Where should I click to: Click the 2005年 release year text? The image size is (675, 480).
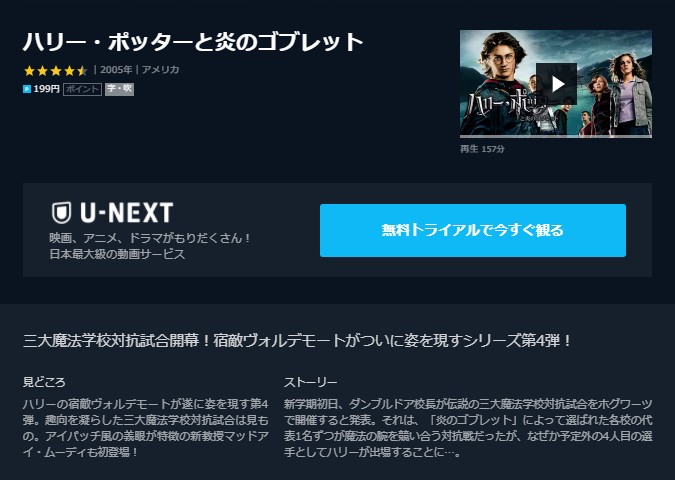click(116, 70)
